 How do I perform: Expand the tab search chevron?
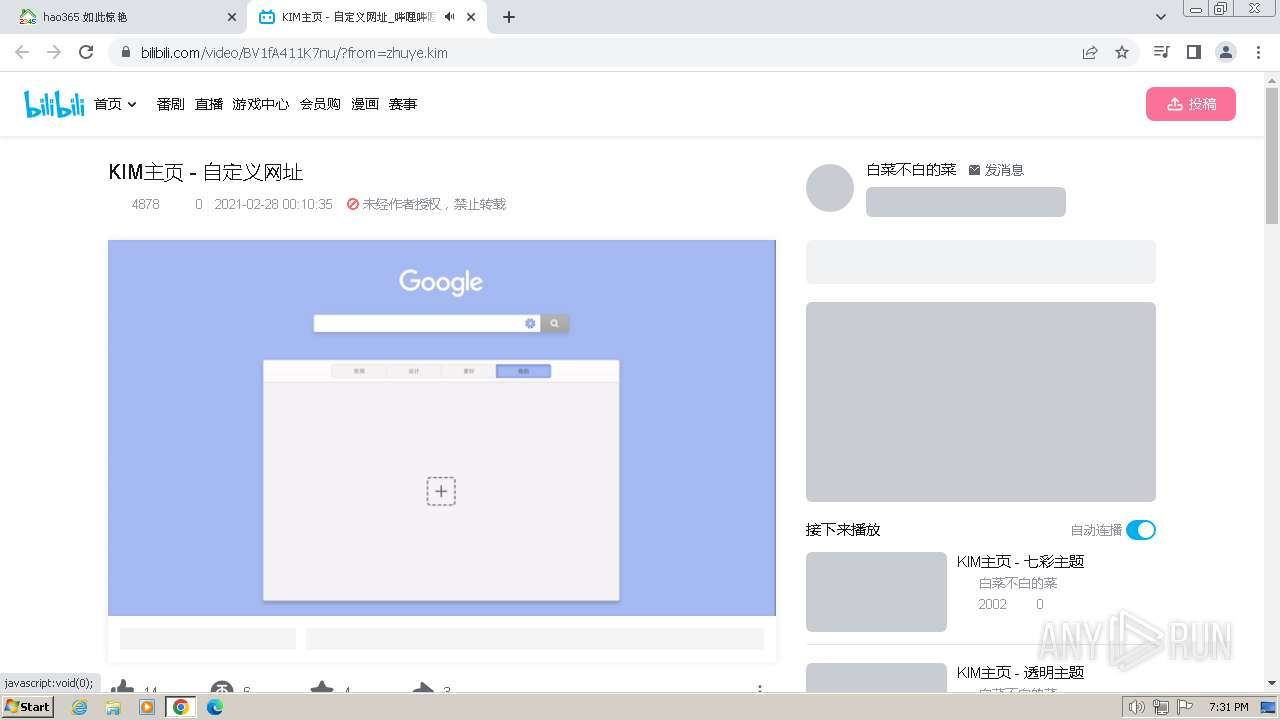(x=1161, y=17)
